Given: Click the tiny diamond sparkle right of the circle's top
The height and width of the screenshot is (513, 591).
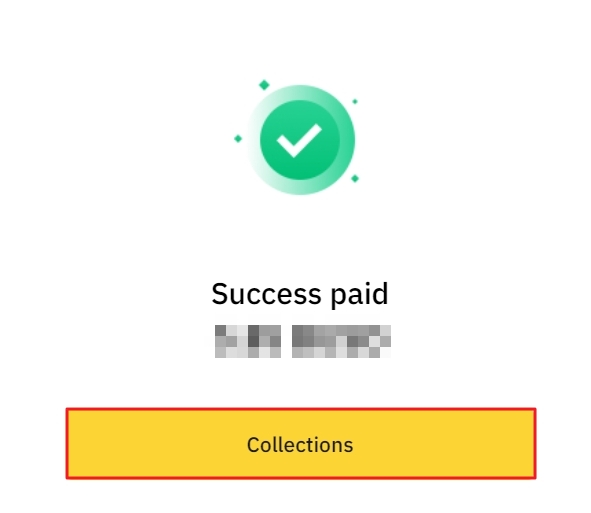Looking at the screenshot, I should 355,101.
